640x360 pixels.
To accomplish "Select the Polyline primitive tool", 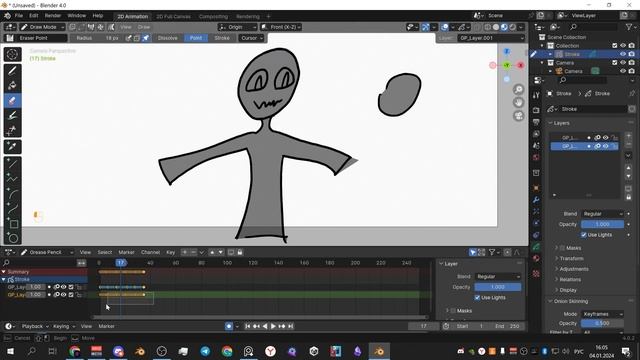I will click(12, 178).
